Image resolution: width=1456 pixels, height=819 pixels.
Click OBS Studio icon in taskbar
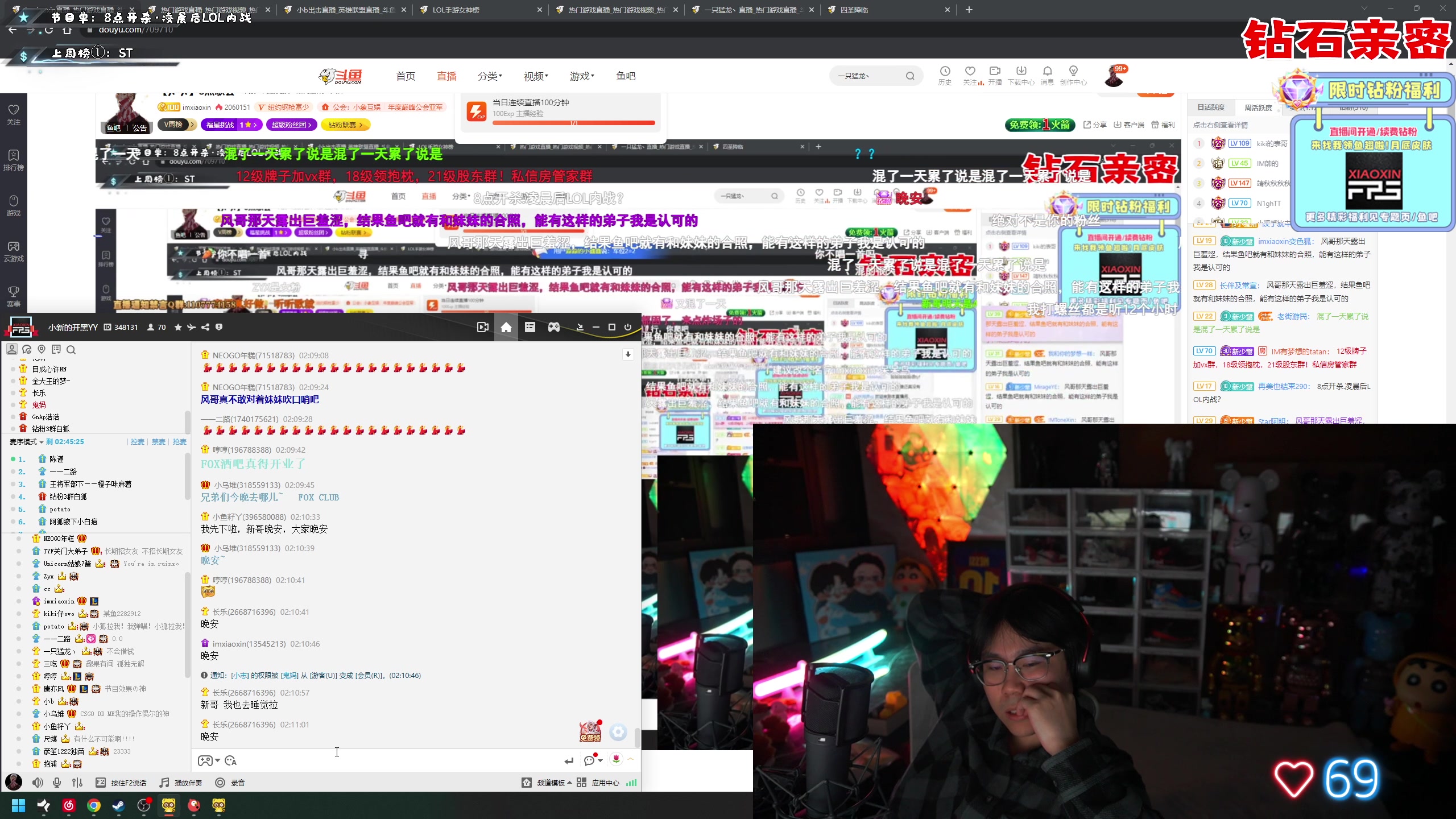(144, 805)
